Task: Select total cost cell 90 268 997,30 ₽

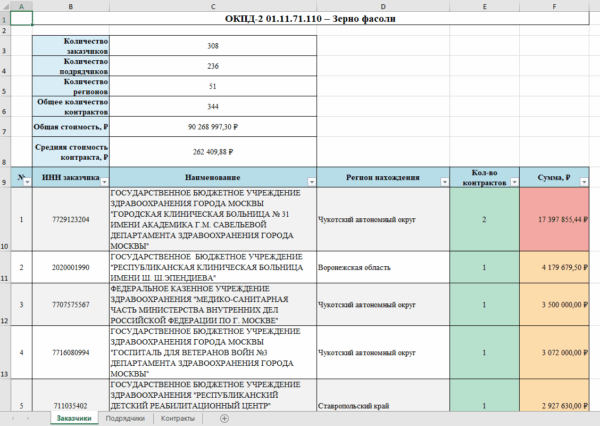Action: point(213,127)
